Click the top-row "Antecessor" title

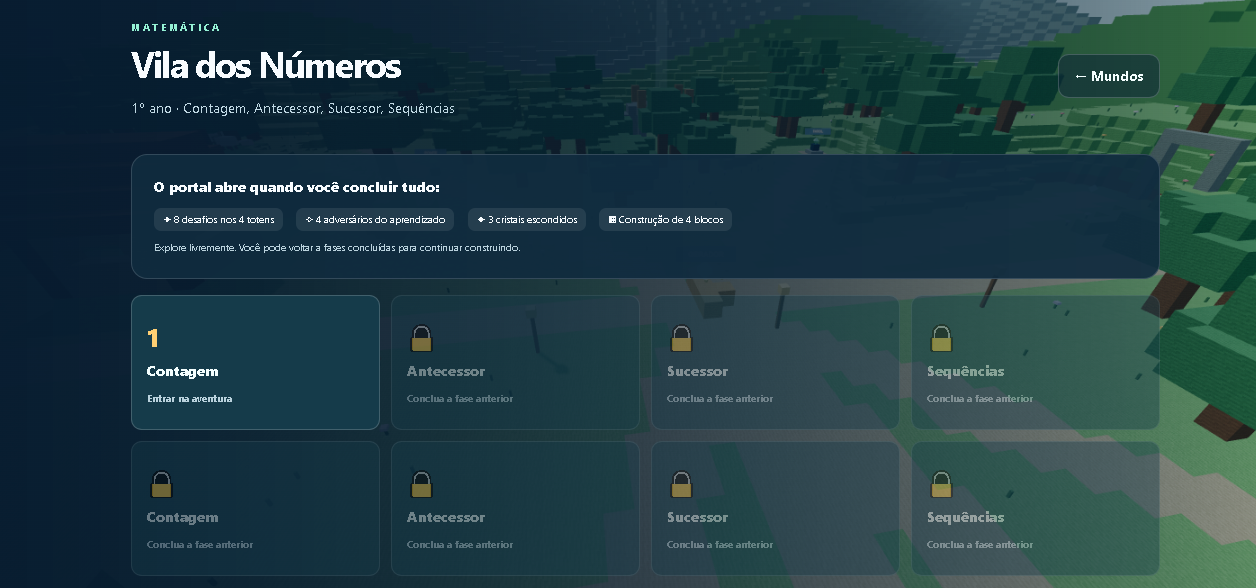[446, 371]
